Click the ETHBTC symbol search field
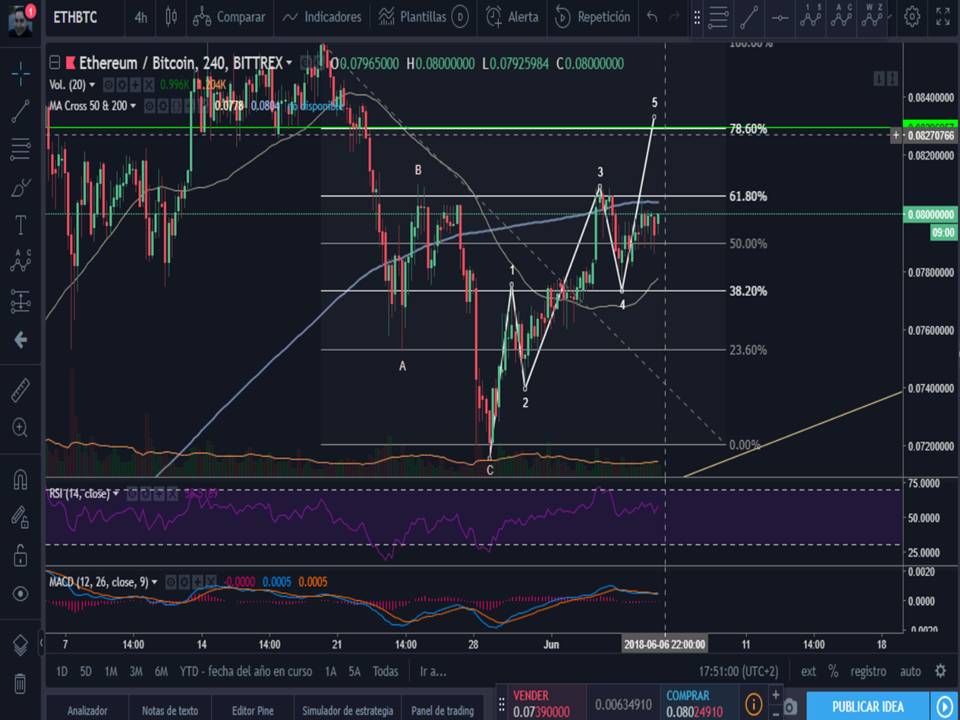 point(75,17)
